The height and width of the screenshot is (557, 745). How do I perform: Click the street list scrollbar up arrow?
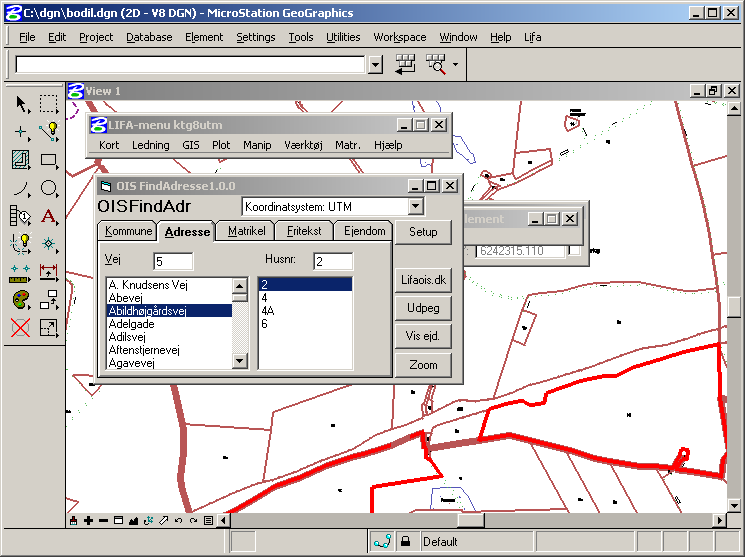[x=240, y=286]
